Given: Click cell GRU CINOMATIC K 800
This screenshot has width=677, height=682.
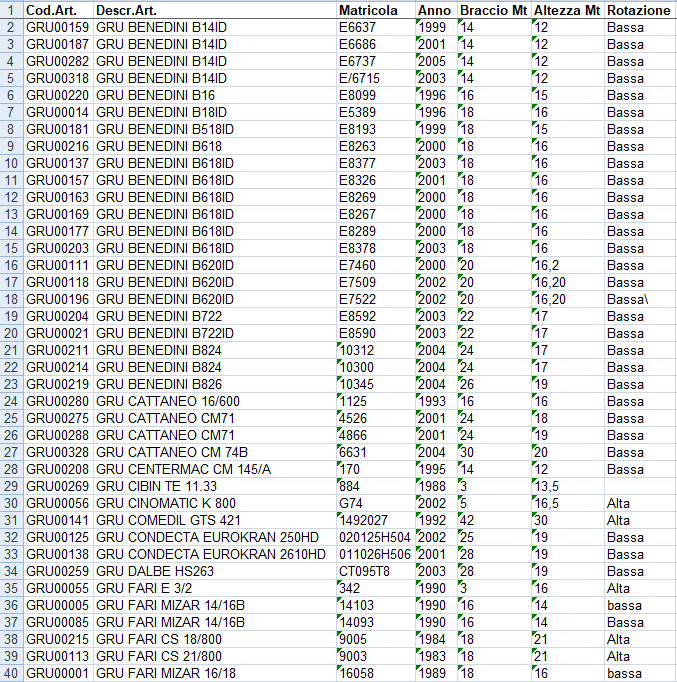Looking at the screenshot, I should (215, 503).
